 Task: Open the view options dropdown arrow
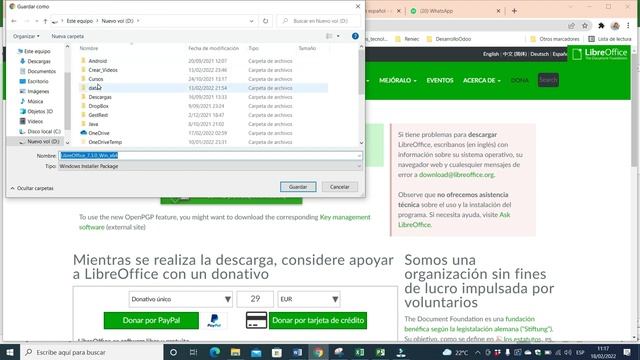(338, 36)
